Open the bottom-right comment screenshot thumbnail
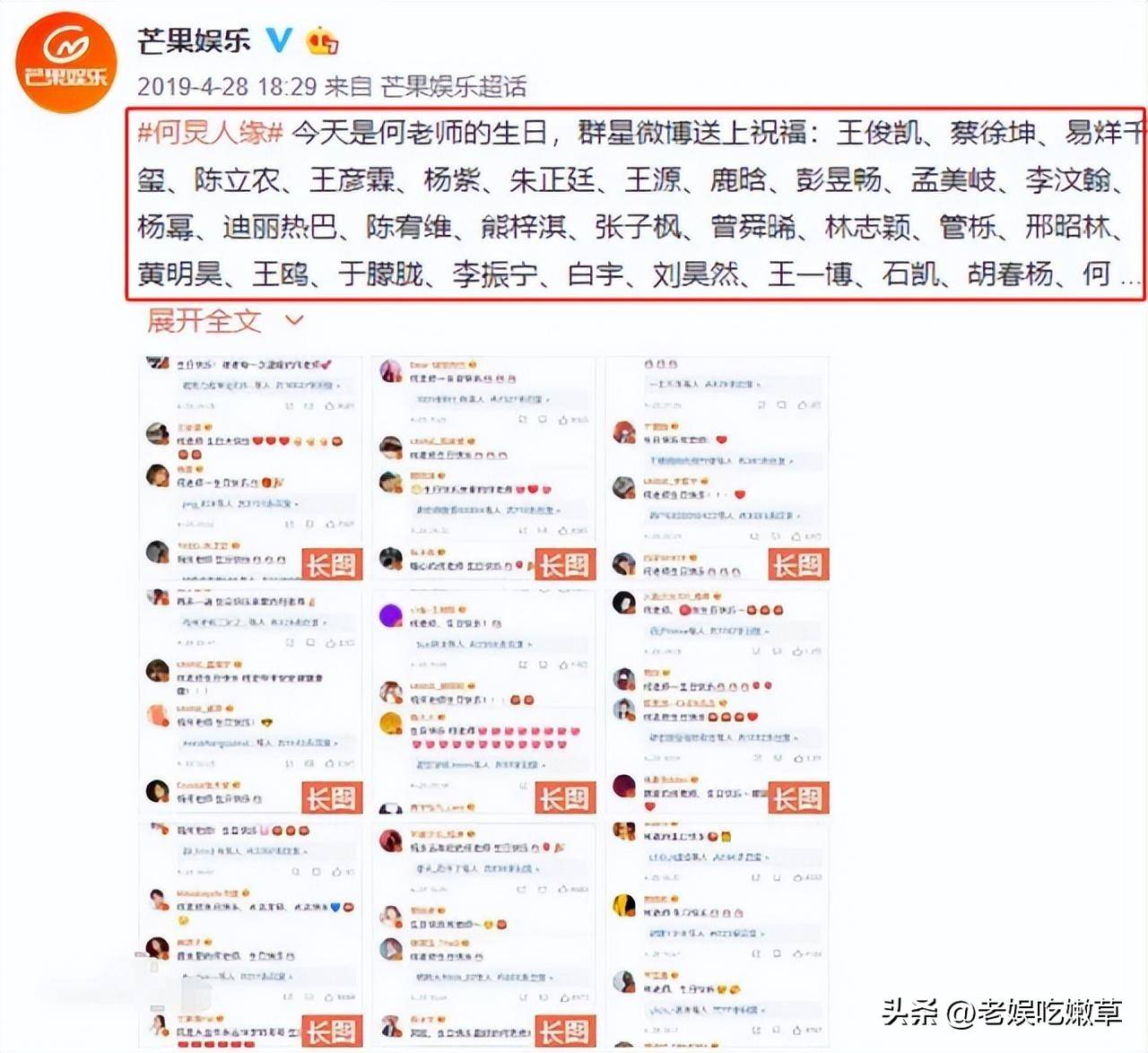This screenshot has height=1053, width=1148. [x=717, y=935]
